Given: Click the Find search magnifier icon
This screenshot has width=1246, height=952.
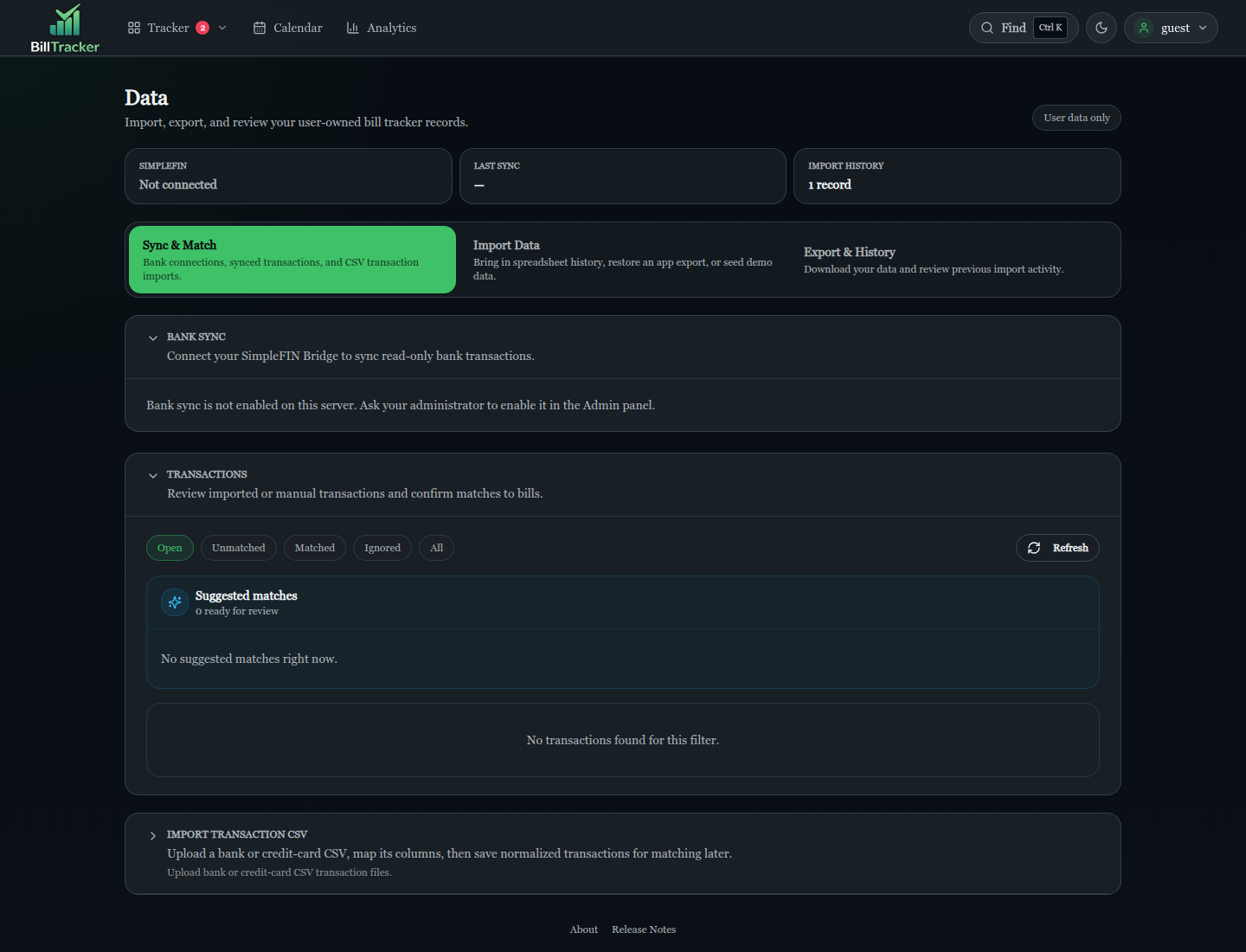Looking at the screenshot, I should coord(987,28).
